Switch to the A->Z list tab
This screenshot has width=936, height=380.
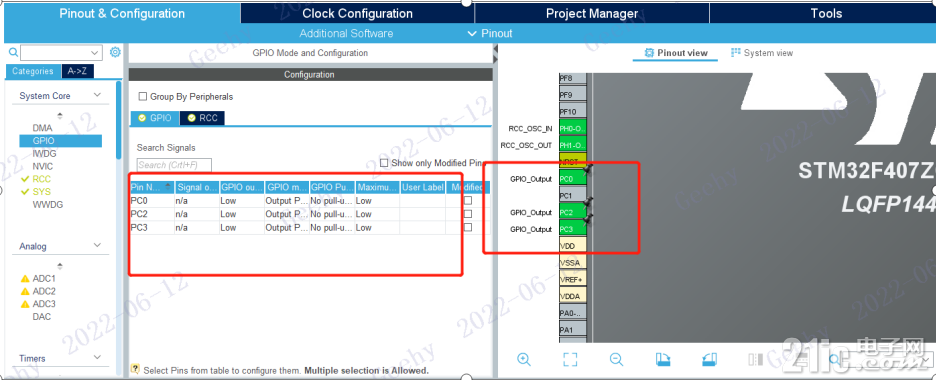[x=78, y=71]
